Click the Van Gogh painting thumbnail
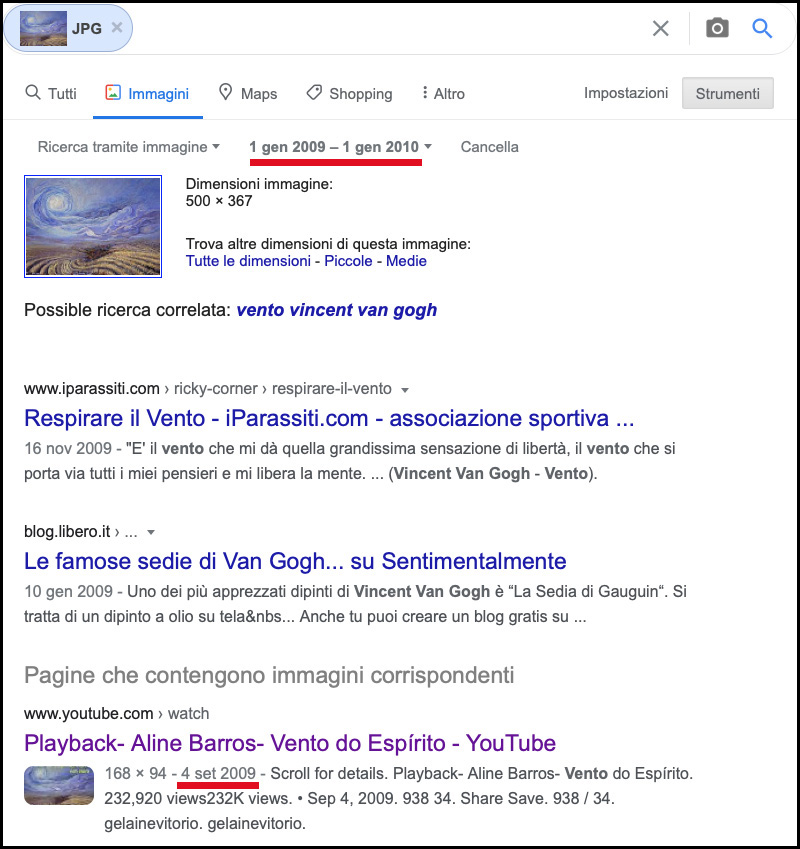Viewport: 800px width, 849px height. tap(93, 226)
